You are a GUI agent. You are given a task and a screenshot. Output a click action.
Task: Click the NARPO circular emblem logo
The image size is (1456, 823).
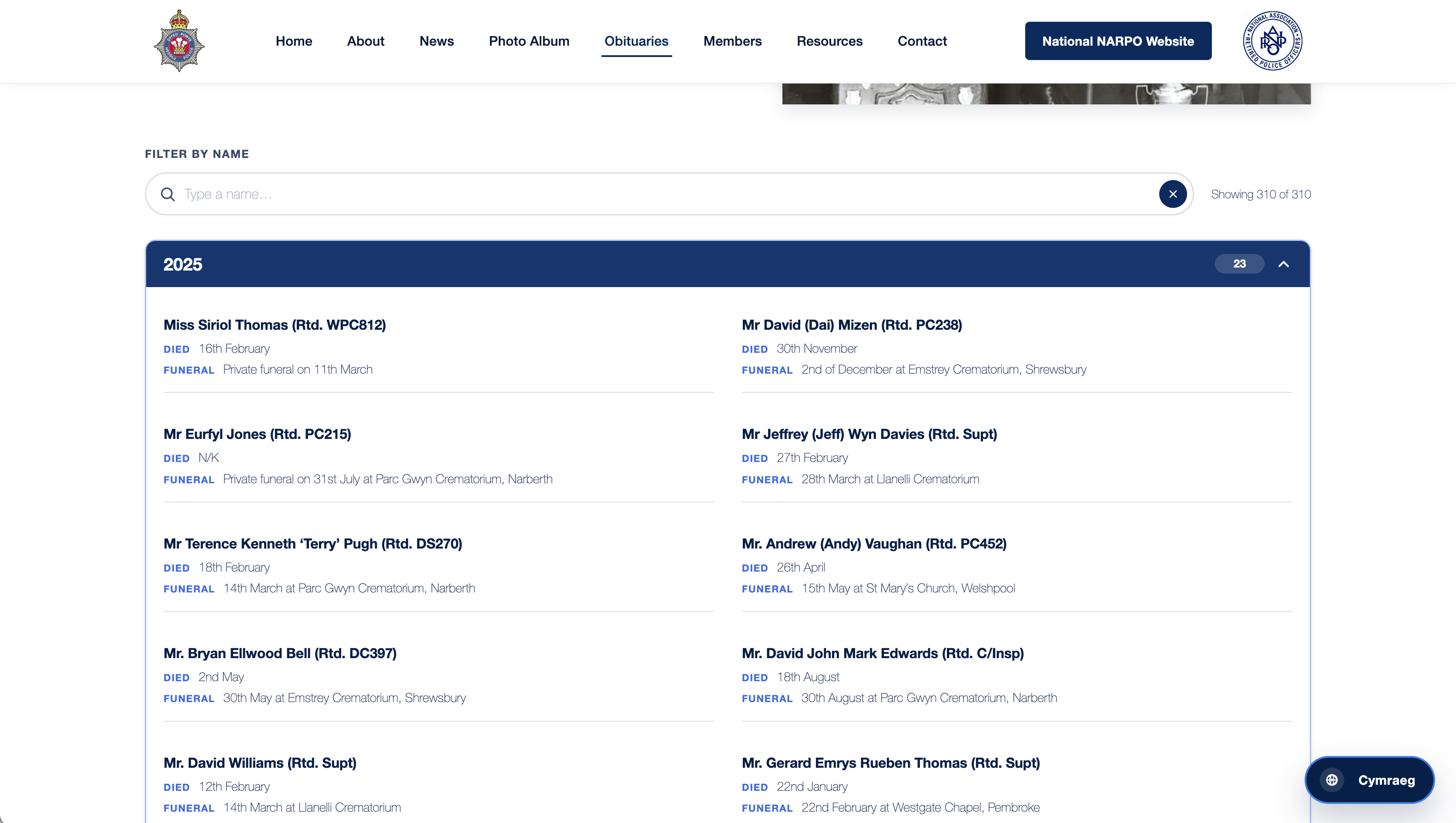click(1272, 41)
